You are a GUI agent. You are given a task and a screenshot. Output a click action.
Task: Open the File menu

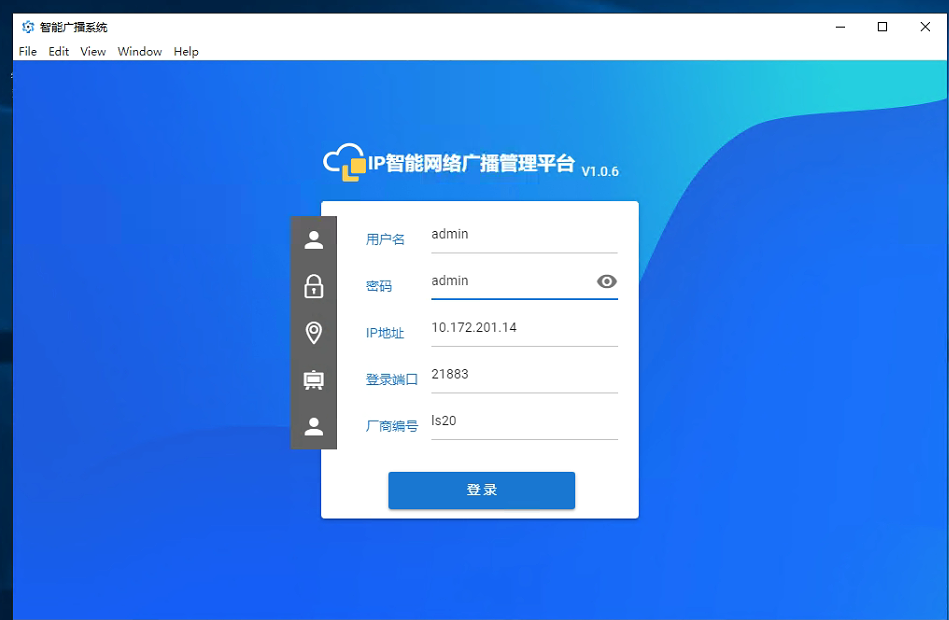pos(28,51)
